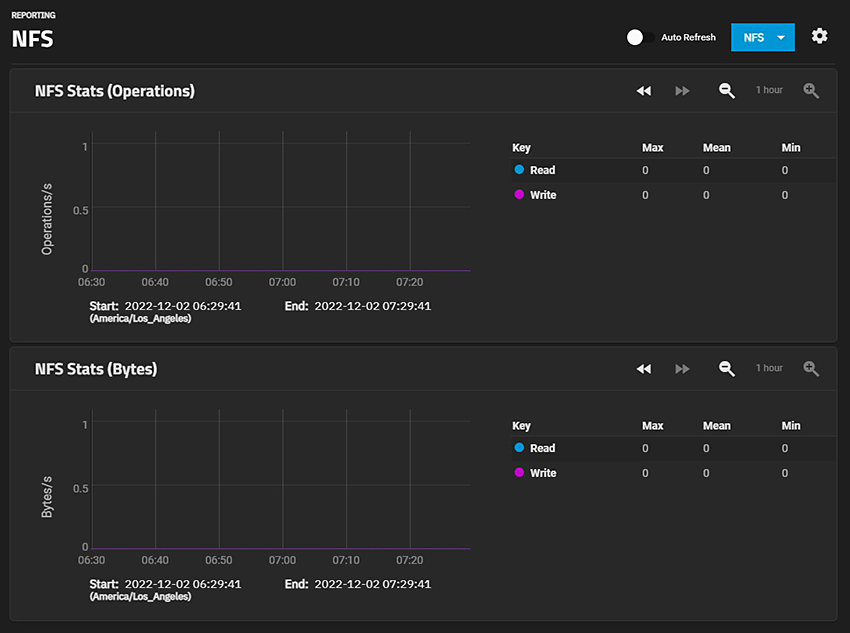Enable the Auto Refresh toggle
This screenshot has height=633, width=850.
[640, 37]
